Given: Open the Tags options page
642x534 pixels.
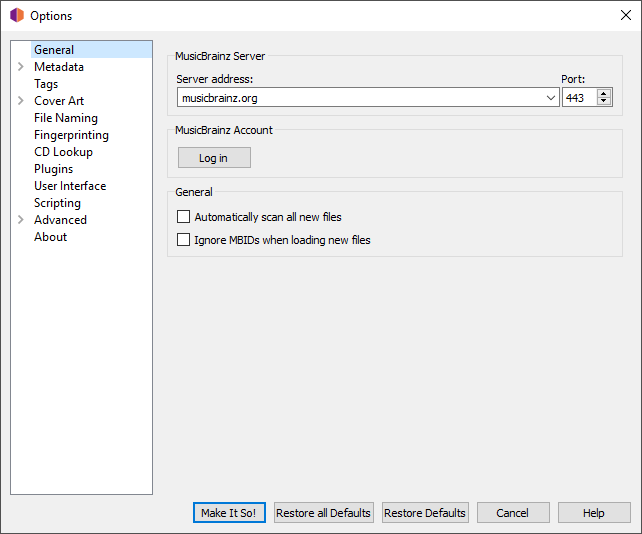Looking at the screenshot, I should coord(46,84).
